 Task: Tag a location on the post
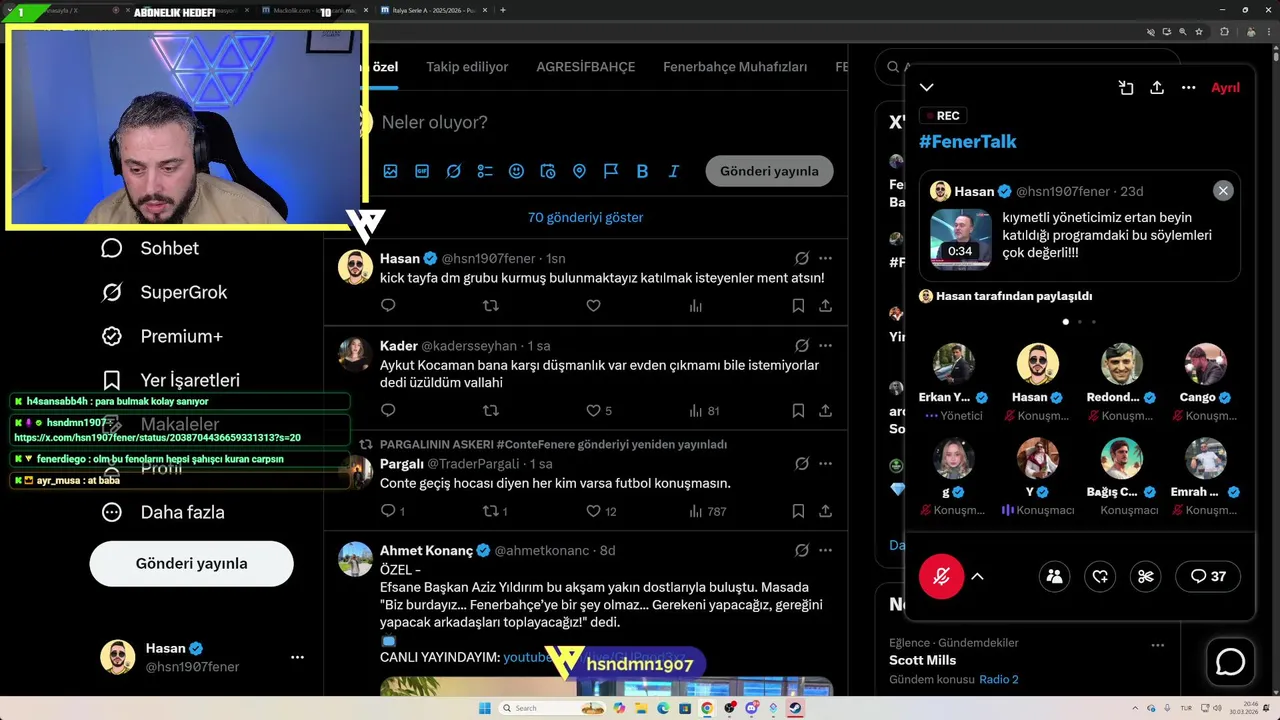(x=579, y=171)
